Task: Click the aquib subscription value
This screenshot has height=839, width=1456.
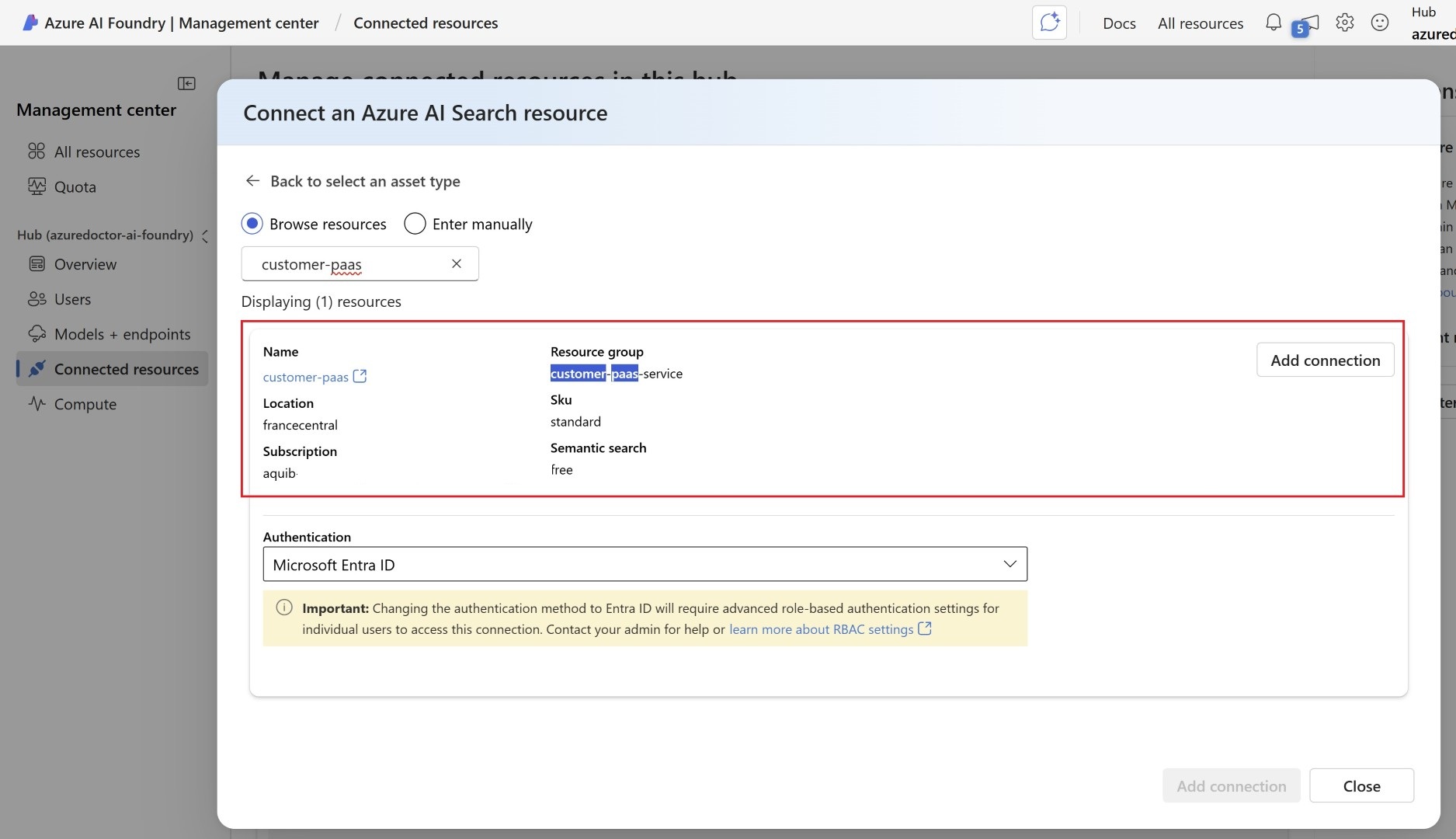Action: [280, 473]
